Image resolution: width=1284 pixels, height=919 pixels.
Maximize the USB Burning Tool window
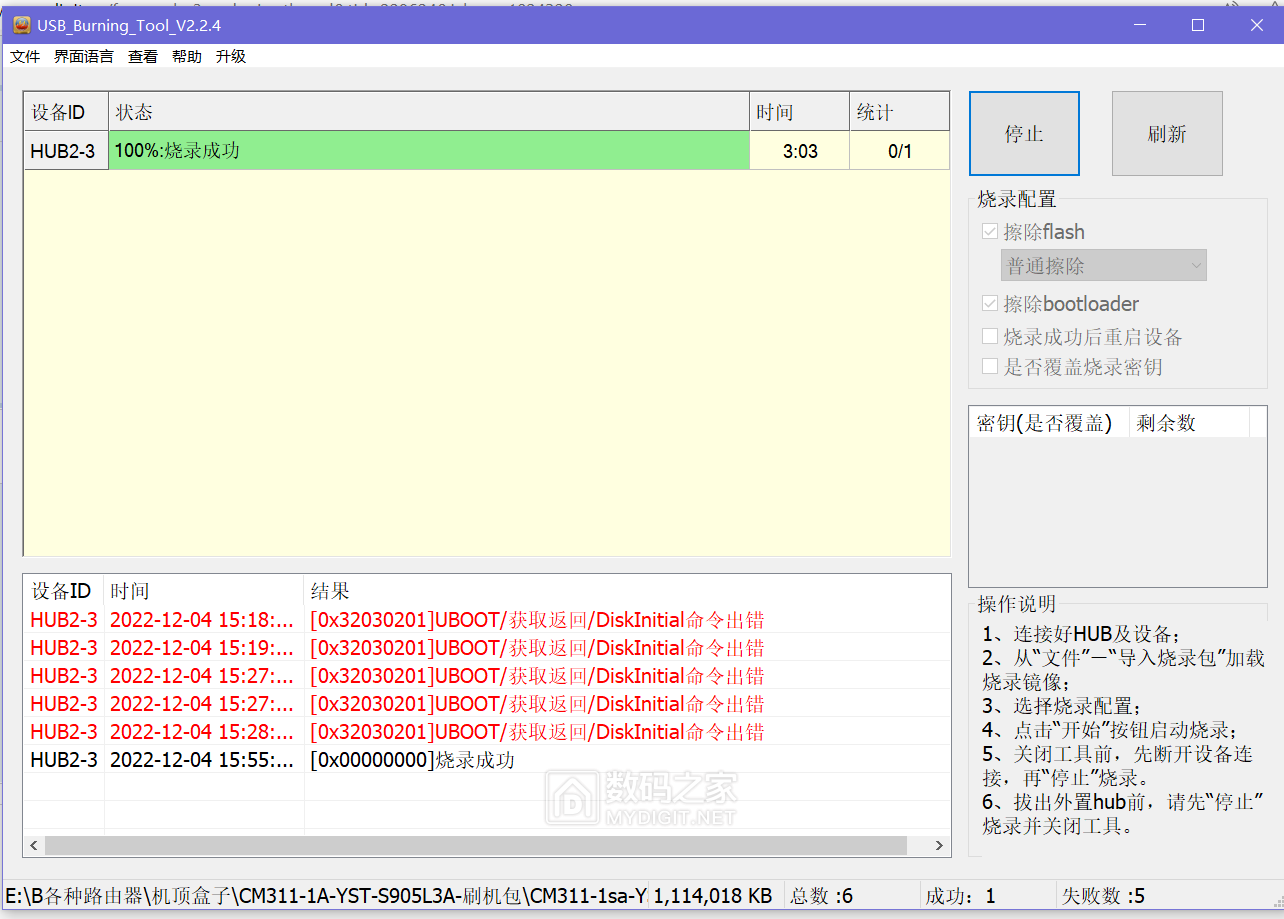coord(1198,25)
